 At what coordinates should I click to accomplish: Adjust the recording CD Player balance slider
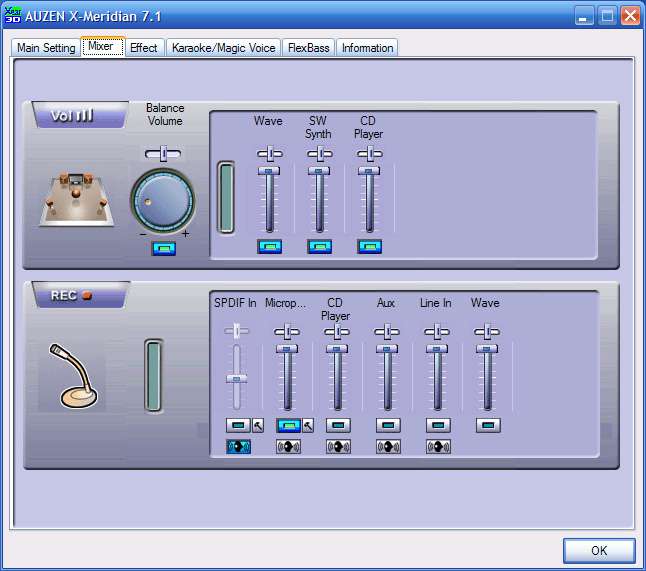click(337, 331)
